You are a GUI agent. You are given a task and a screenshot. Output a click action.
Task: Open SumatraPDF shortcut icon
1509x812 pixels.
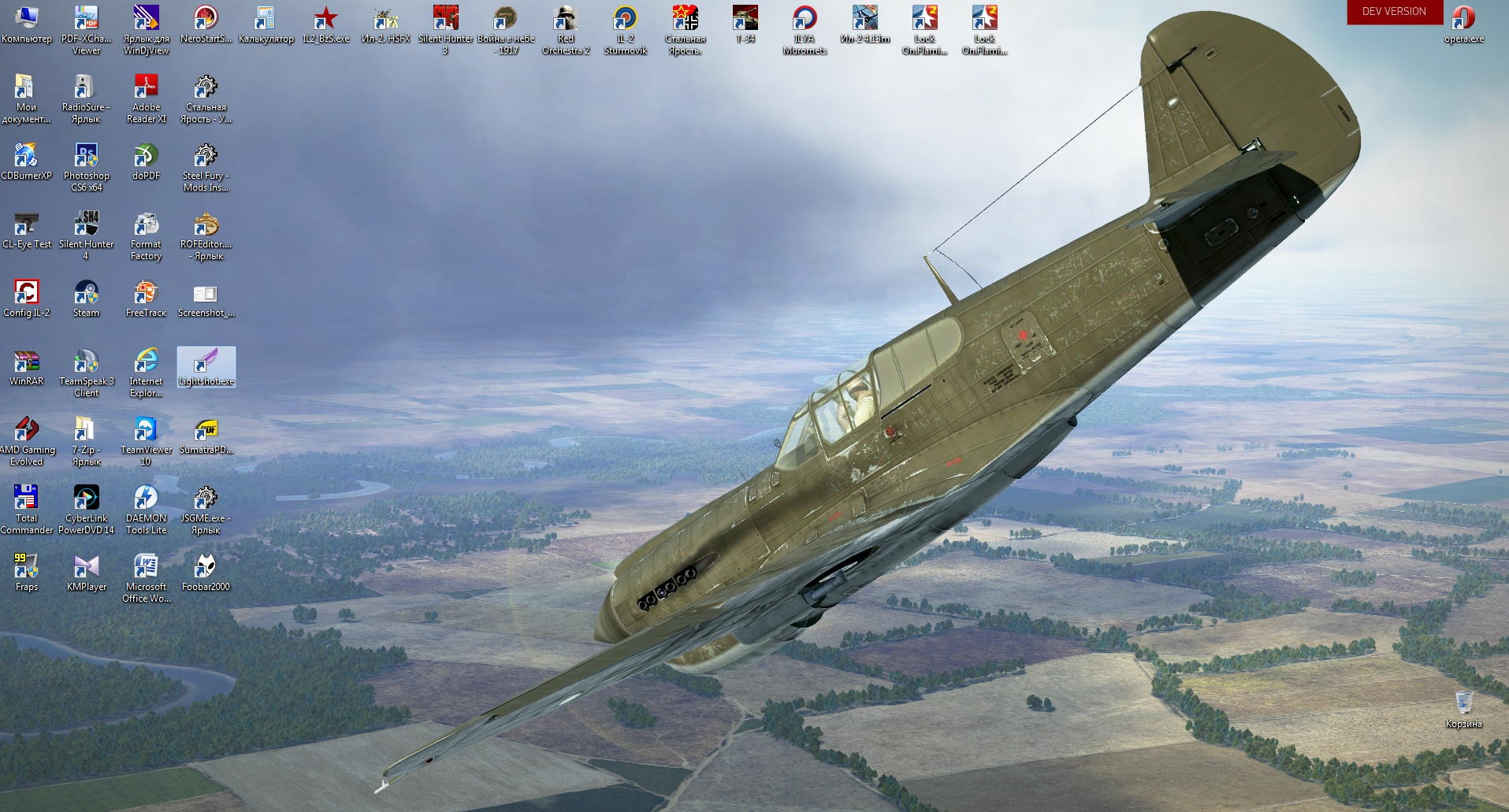click(x=206, y=435)
